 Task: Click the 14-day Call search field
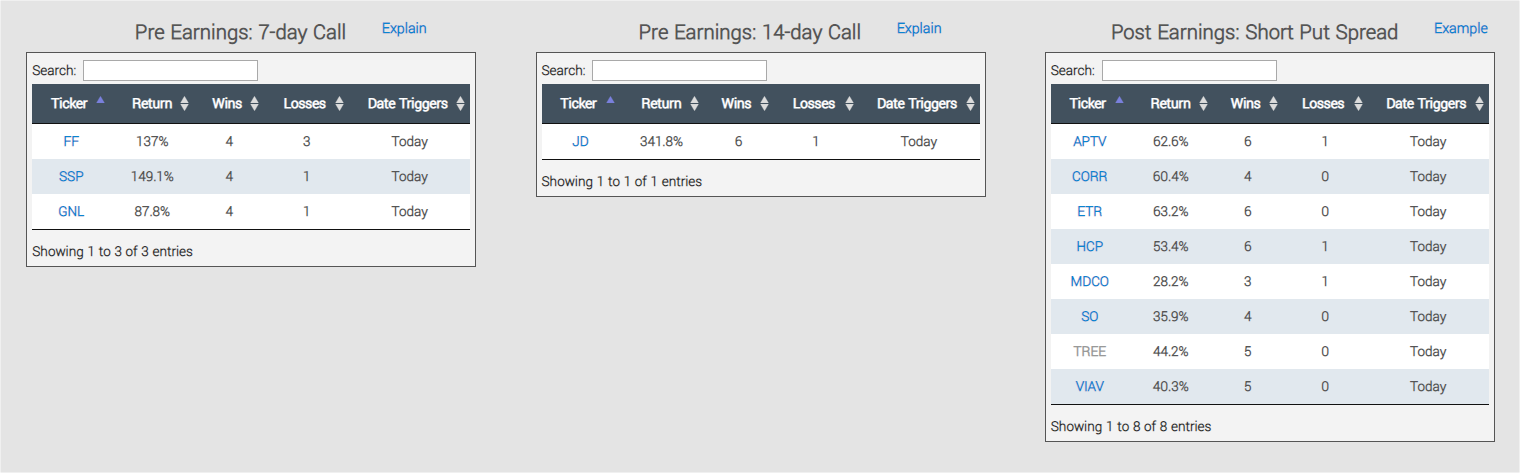tap(679, 71)
